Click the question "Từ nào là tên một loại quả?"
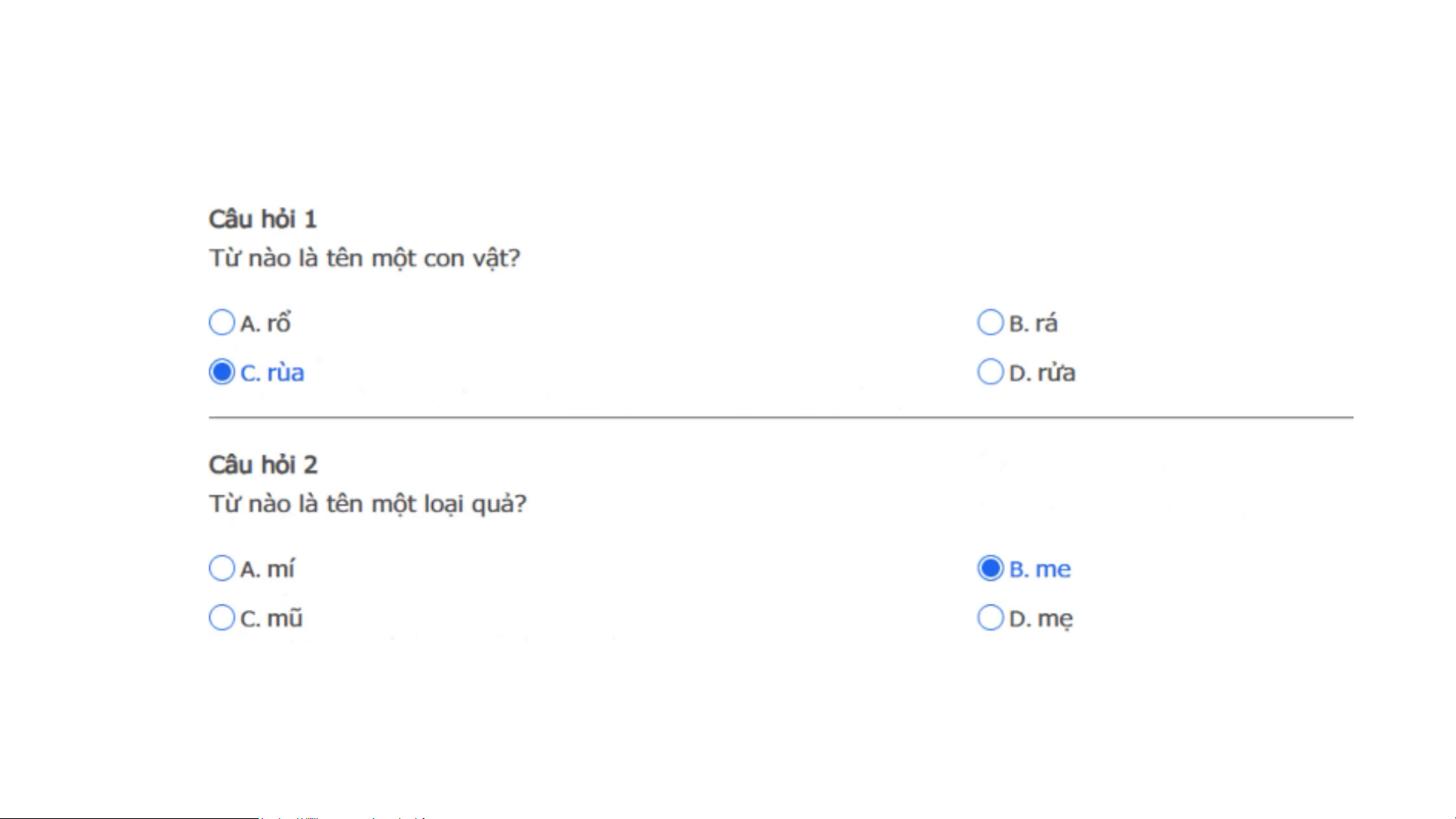1456x819 pixels. click(x=368, y=504)
